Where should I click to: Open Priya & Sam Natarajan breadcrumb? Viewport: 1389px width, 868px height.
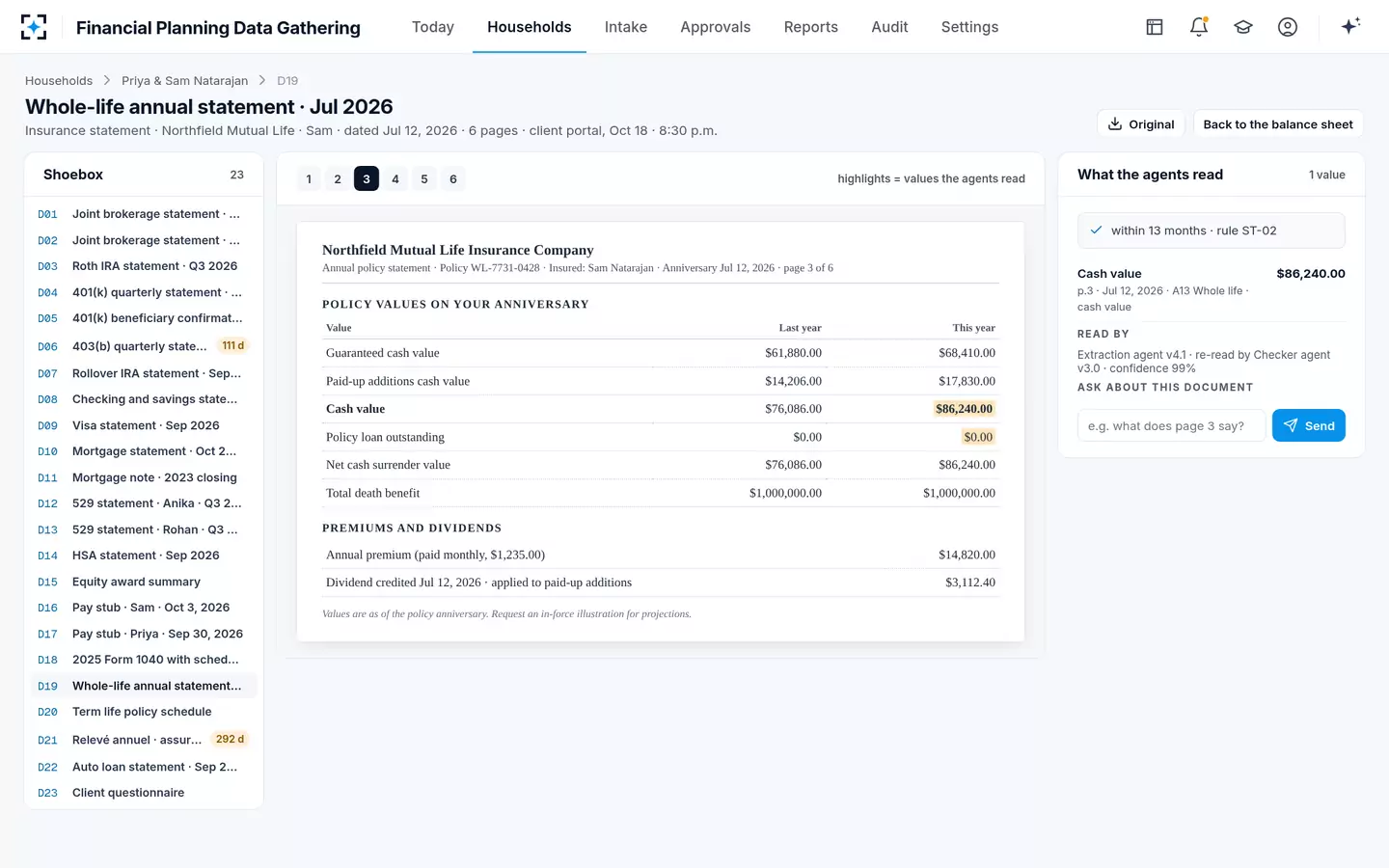point(185,81)
